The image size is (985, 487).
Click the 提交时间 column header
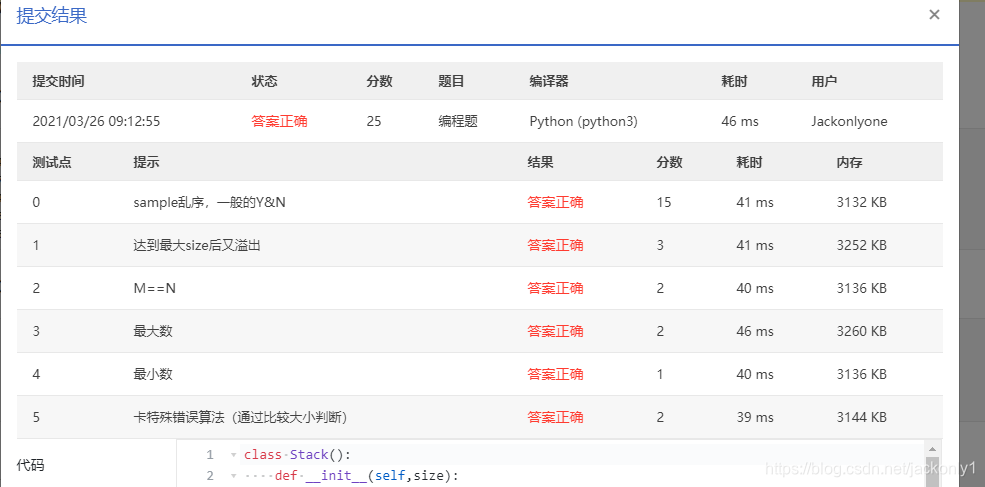pyautogui.click(x=58, y=81)
